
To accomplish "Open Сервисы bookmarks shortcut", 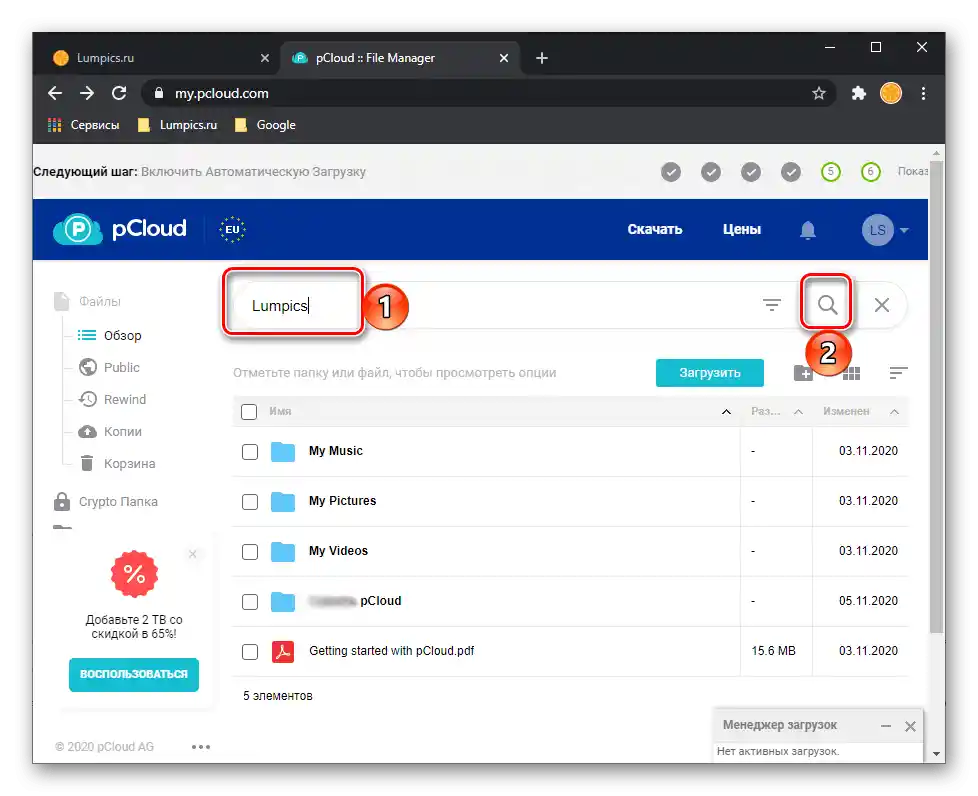I will [x=84, y=125].
